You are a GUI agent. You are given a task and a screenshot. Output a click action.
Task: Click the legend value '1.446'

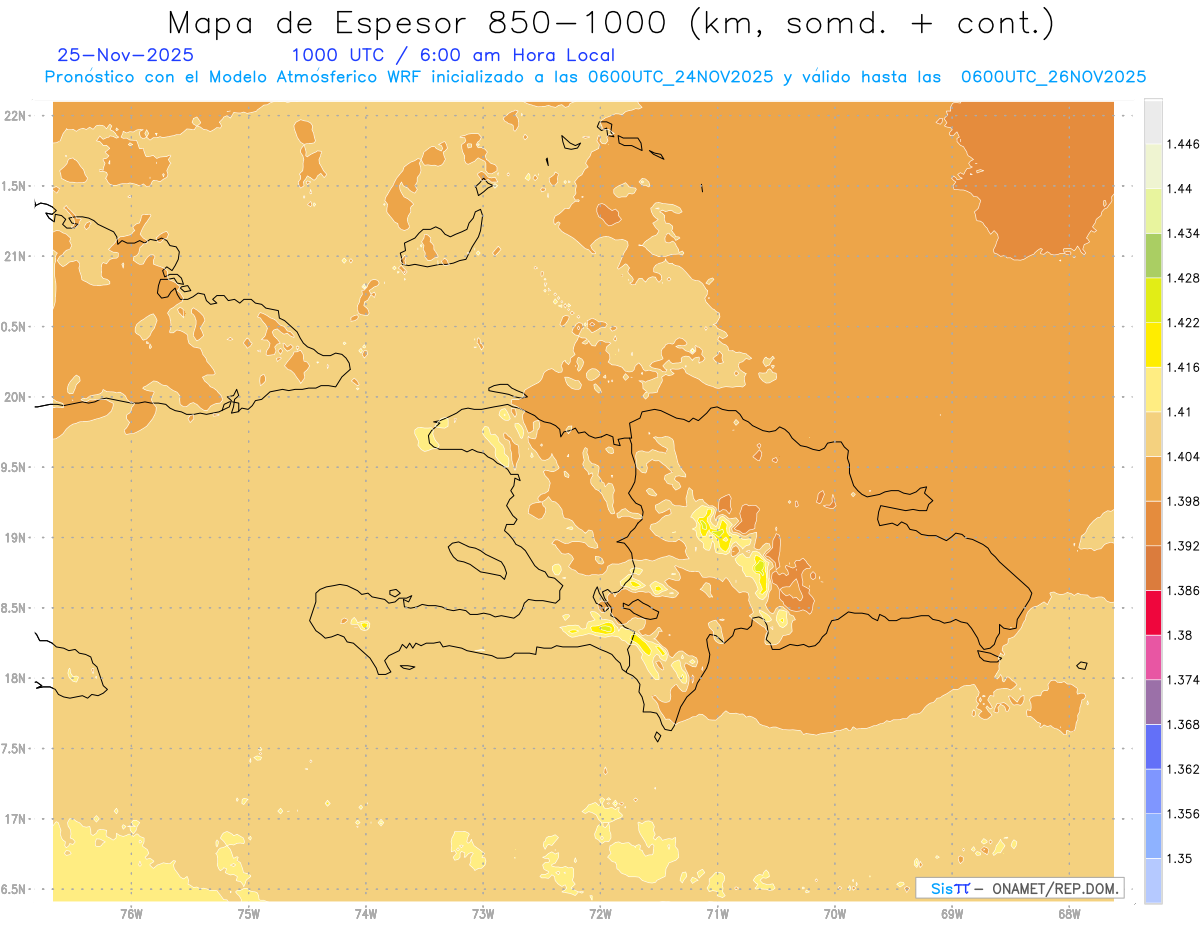(x=1184, y=144)
